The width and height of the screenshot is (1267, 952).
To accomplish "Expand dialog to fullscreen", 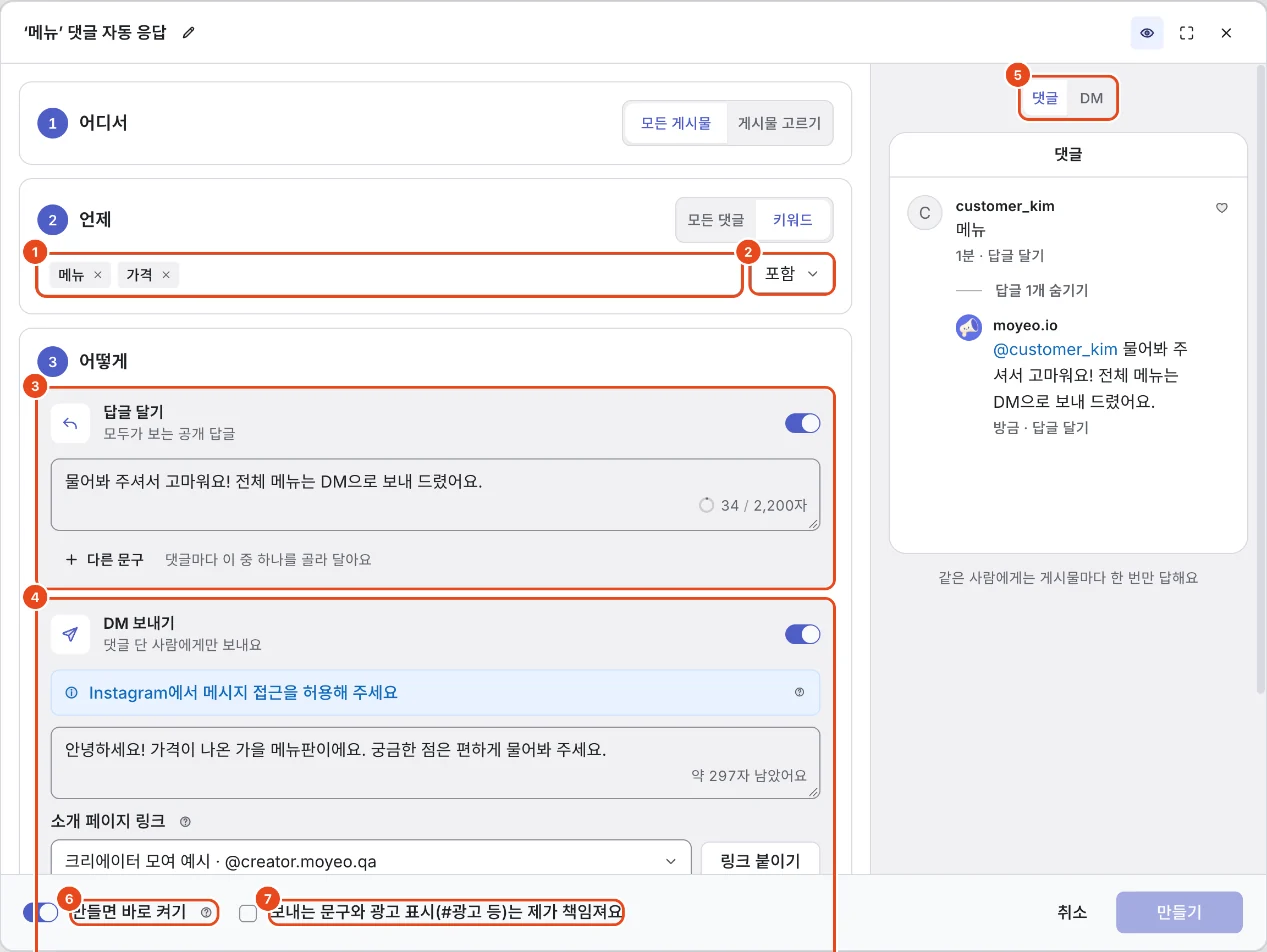I will pos(1187,33).
